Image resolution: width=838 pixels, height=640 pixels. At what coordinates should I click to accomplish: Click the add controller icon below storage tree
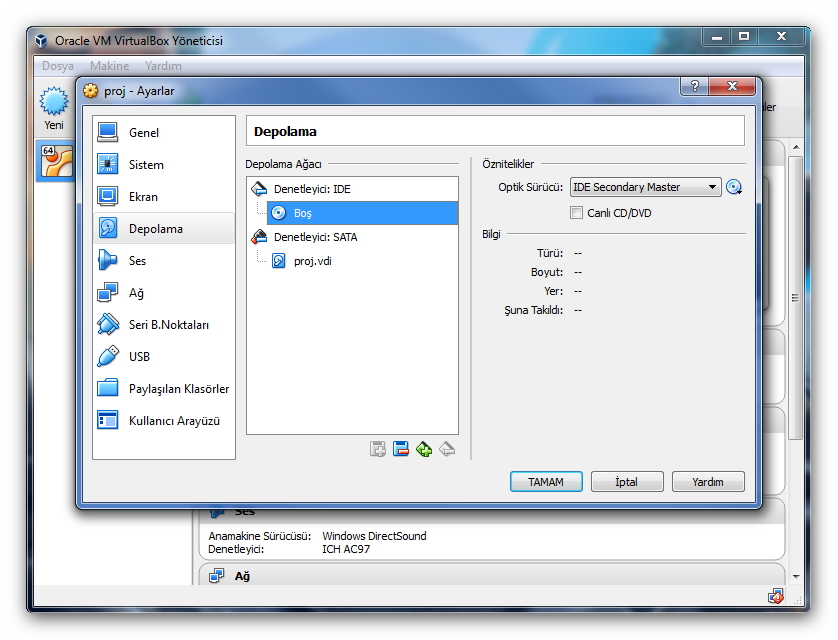[x=378, y=449]
